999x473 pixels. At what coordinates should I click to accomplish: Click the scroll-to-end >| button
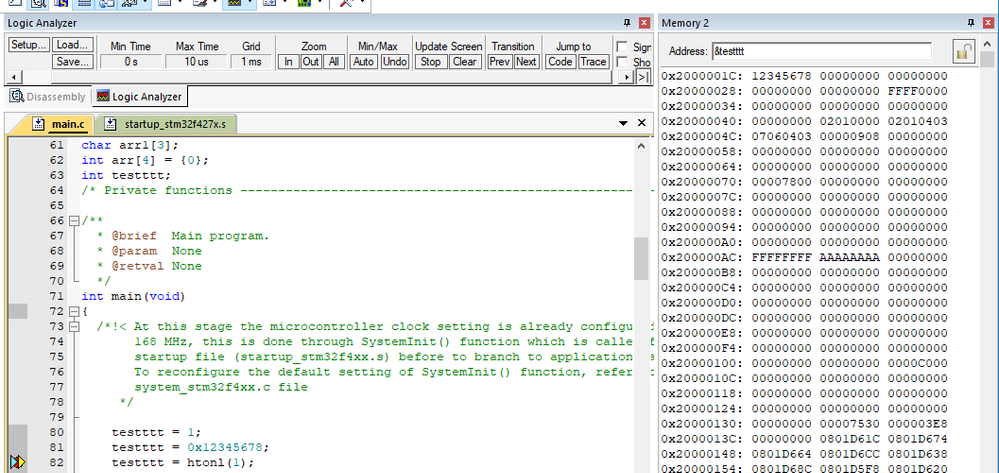pyautogui.click(x=643, y=77)
